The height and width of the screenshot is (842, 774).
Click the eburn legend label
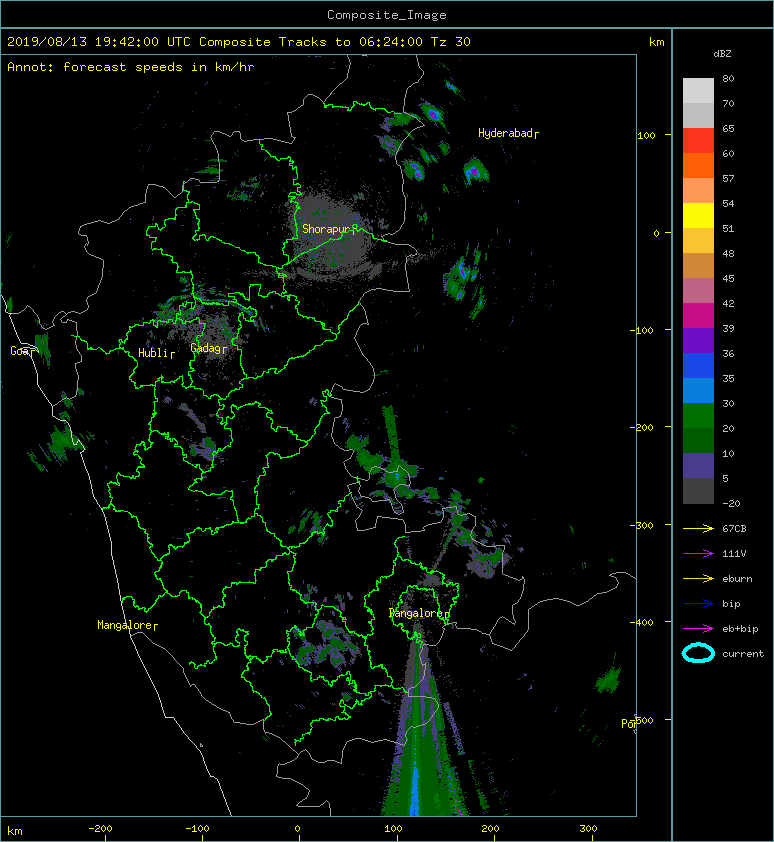pos(737,578)
